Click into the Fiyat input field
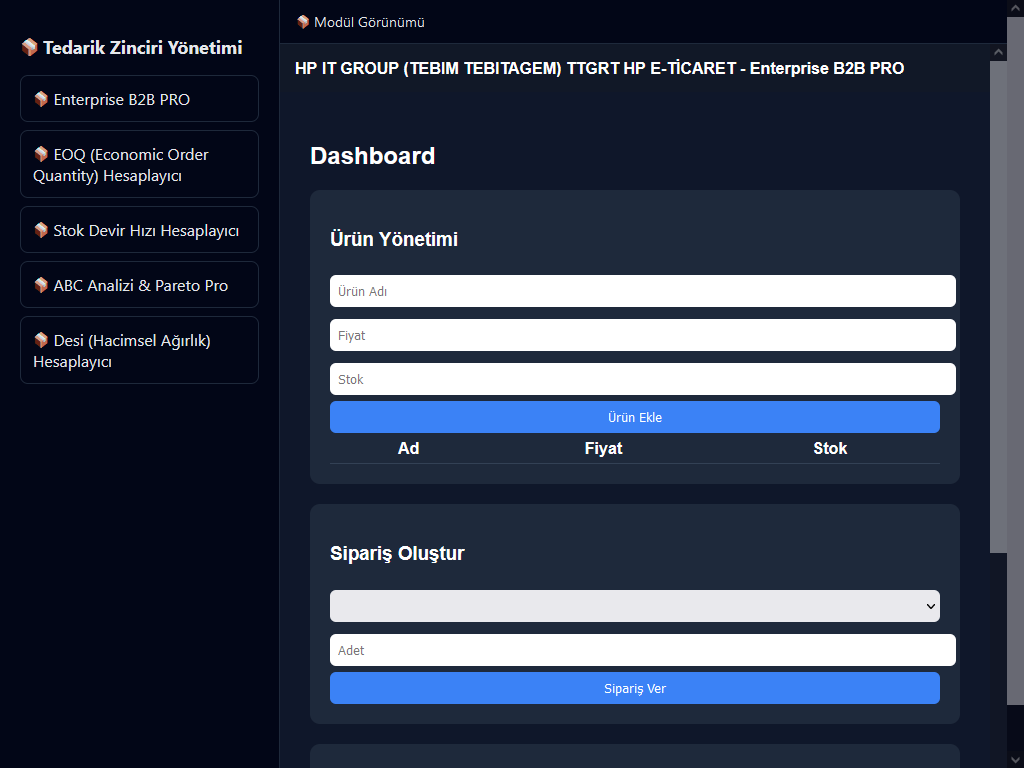Image resolution: width=1024 pixels, height=768 pixels. [x=642, y=335]
